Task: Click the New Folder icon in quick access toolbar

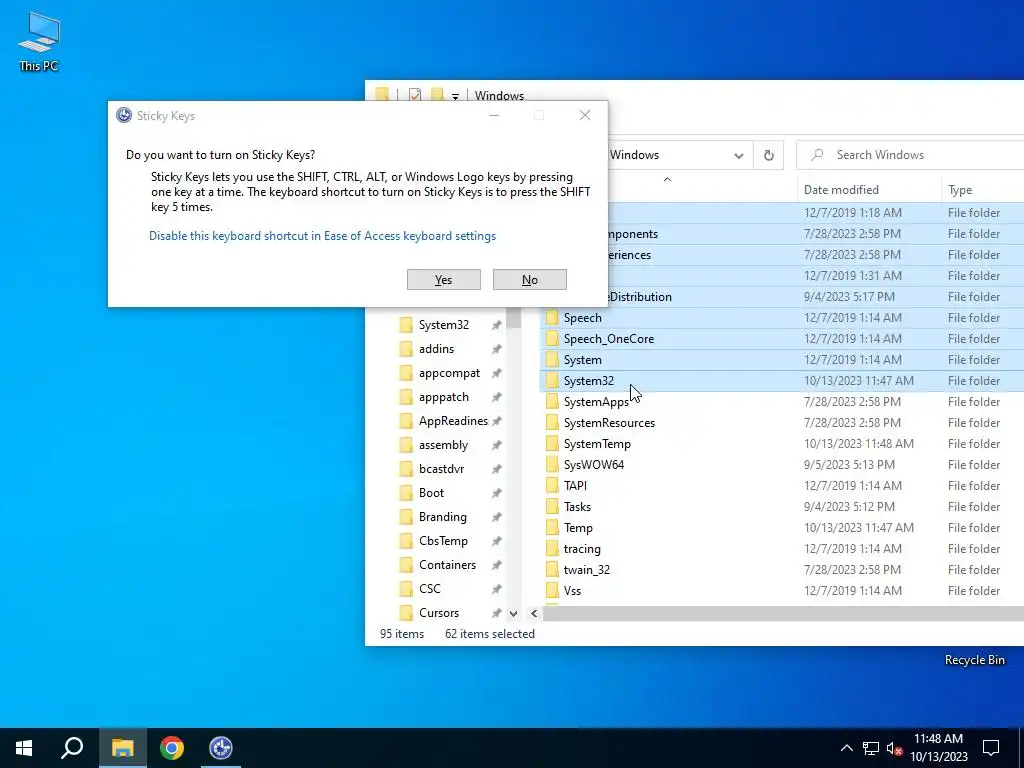Action: coord(438,95)
